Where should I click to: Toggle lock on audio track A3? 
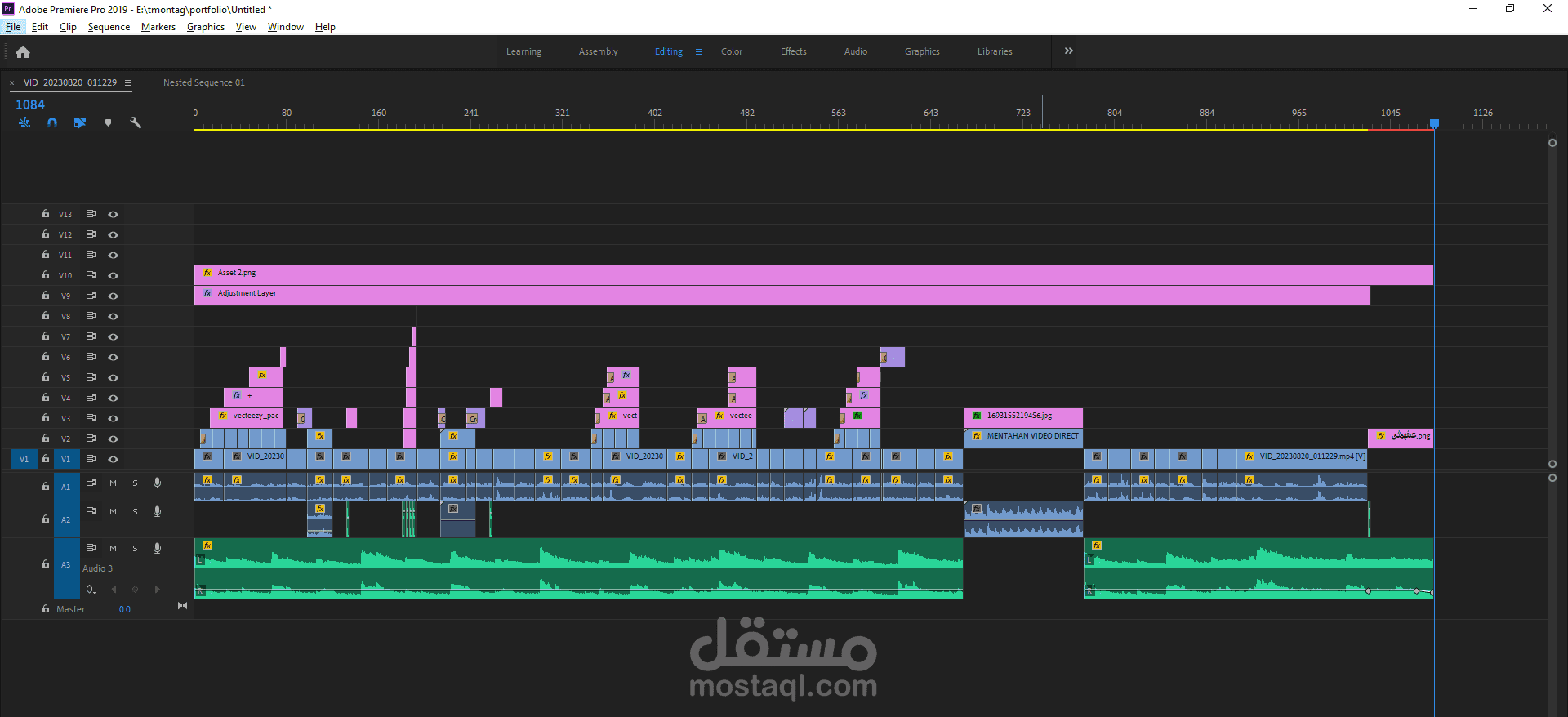[x=46, y=563]
